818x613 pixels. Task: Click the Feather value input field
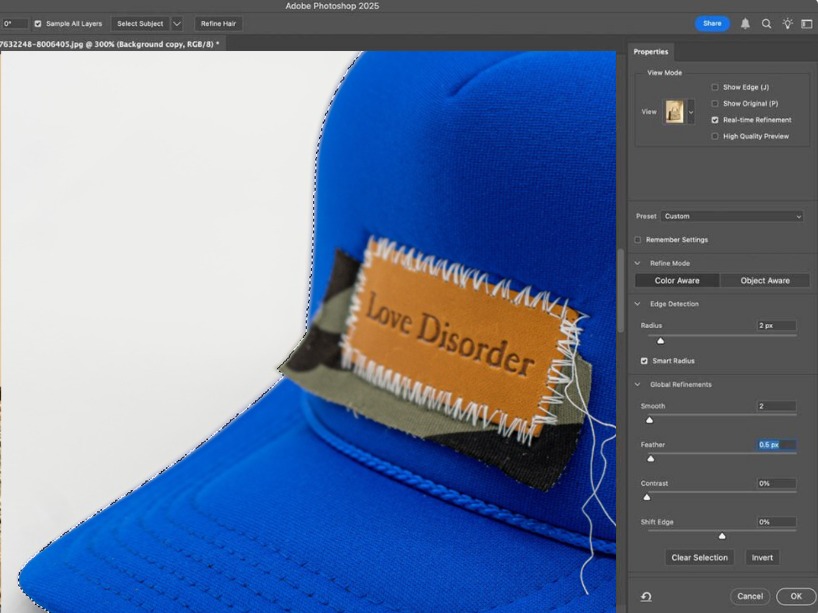coord(776,445)
